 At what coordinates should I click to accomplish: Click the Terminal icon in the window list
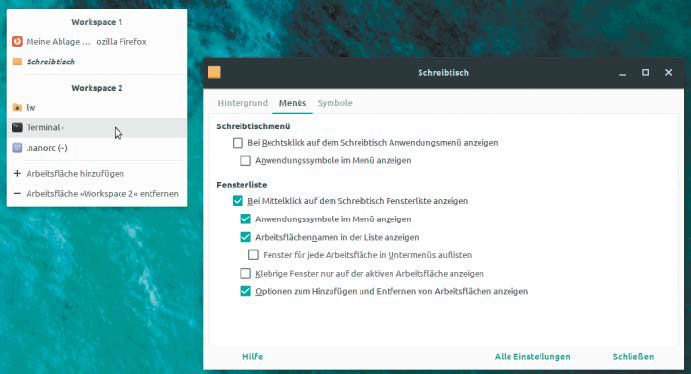17,127
